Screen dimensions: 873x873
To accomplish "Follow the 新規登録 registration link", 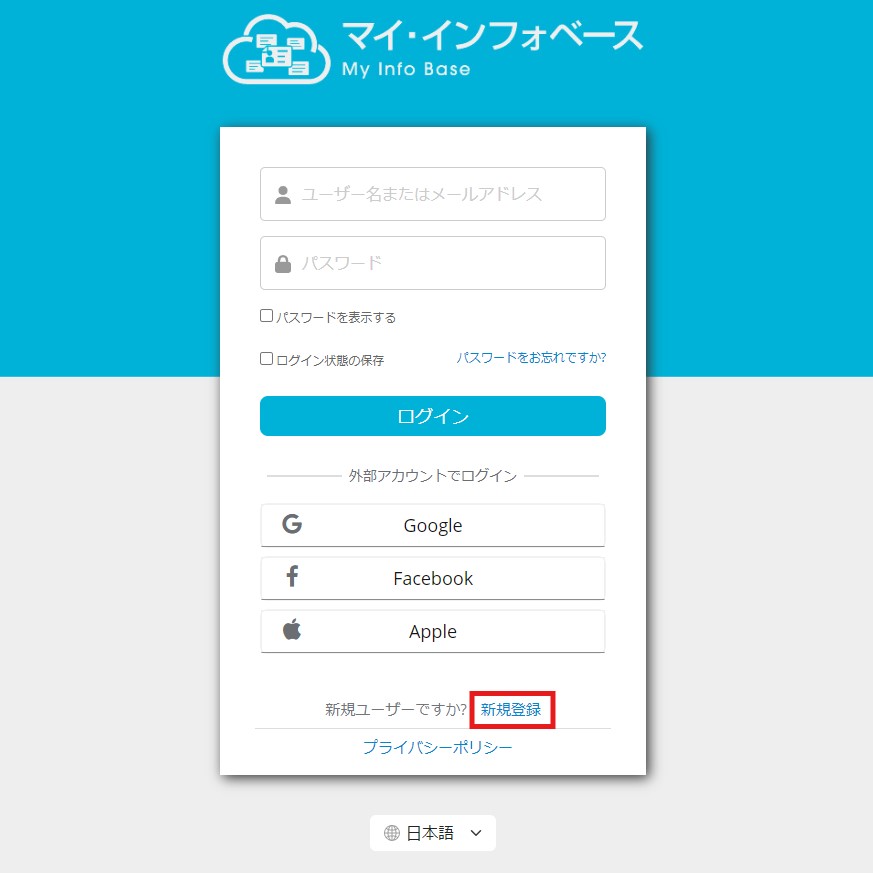I will (511, 709).
